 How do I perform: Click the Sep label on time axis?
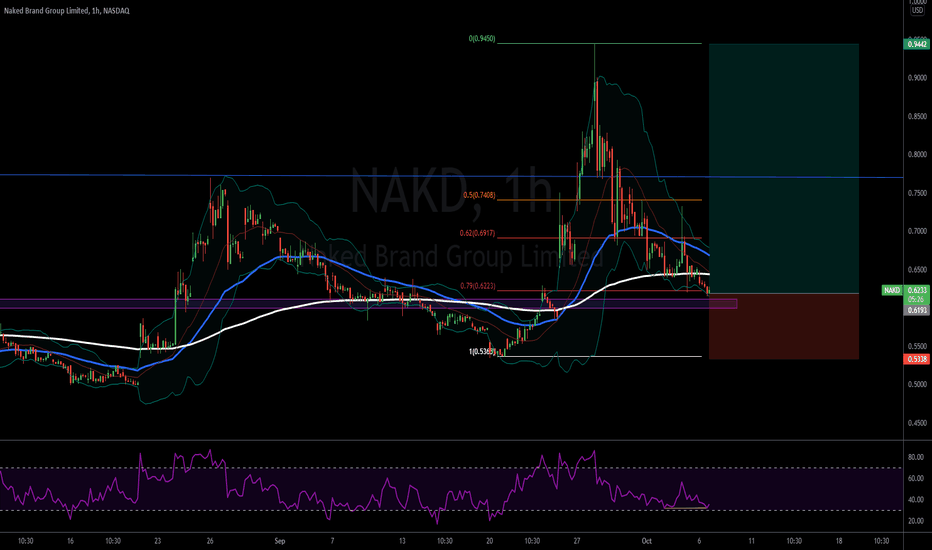280,541
